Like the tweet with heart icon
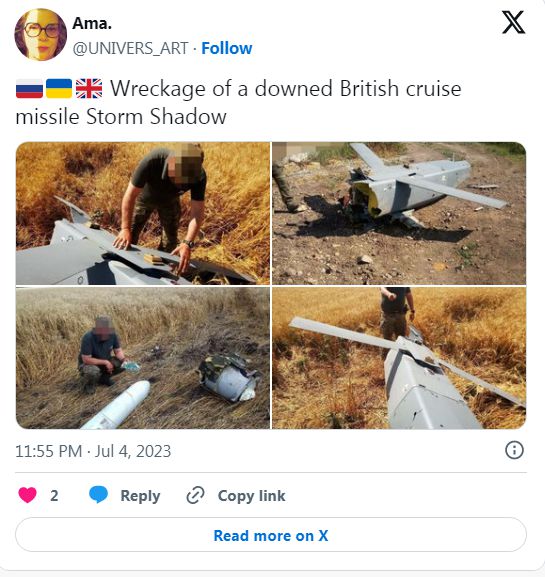545x577 pixels. tap(27, 495)
